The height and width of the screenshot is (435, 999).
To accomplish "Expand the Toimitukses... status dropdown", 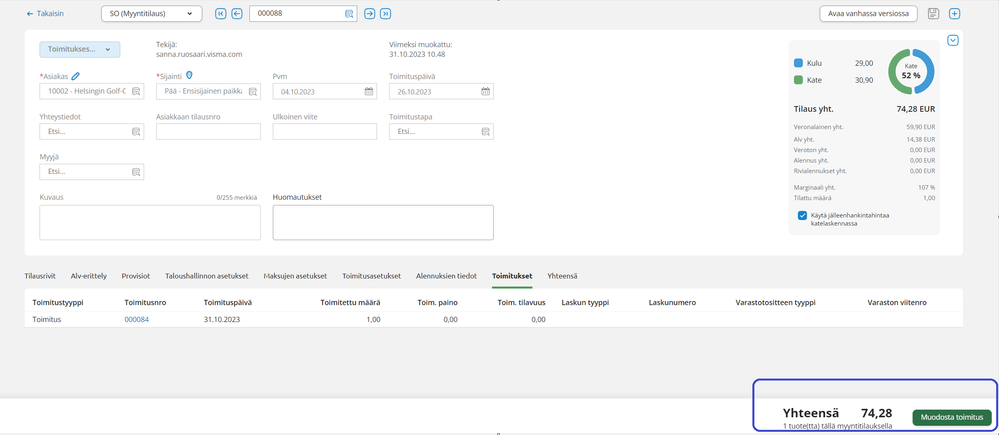I will 80,49.
